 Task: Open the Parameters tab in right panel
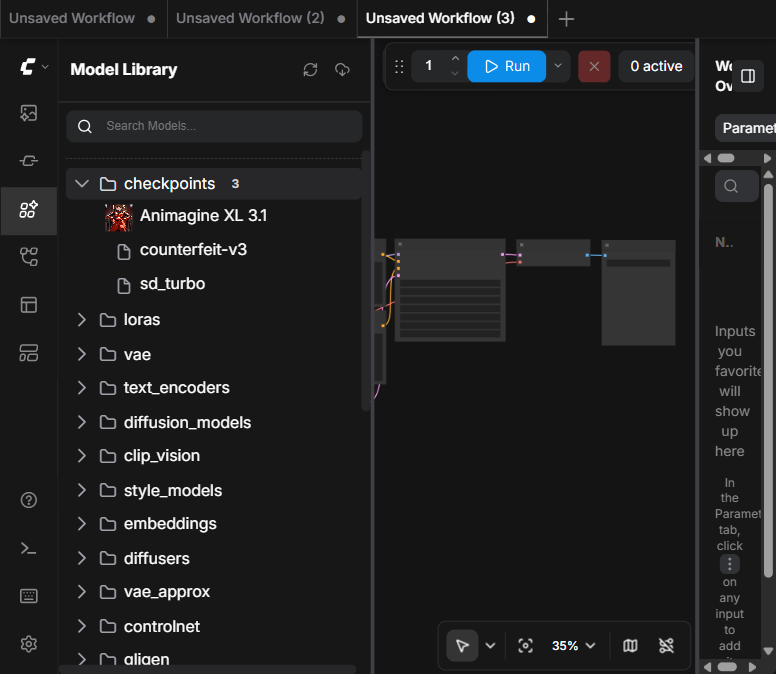tap(746, 128)
